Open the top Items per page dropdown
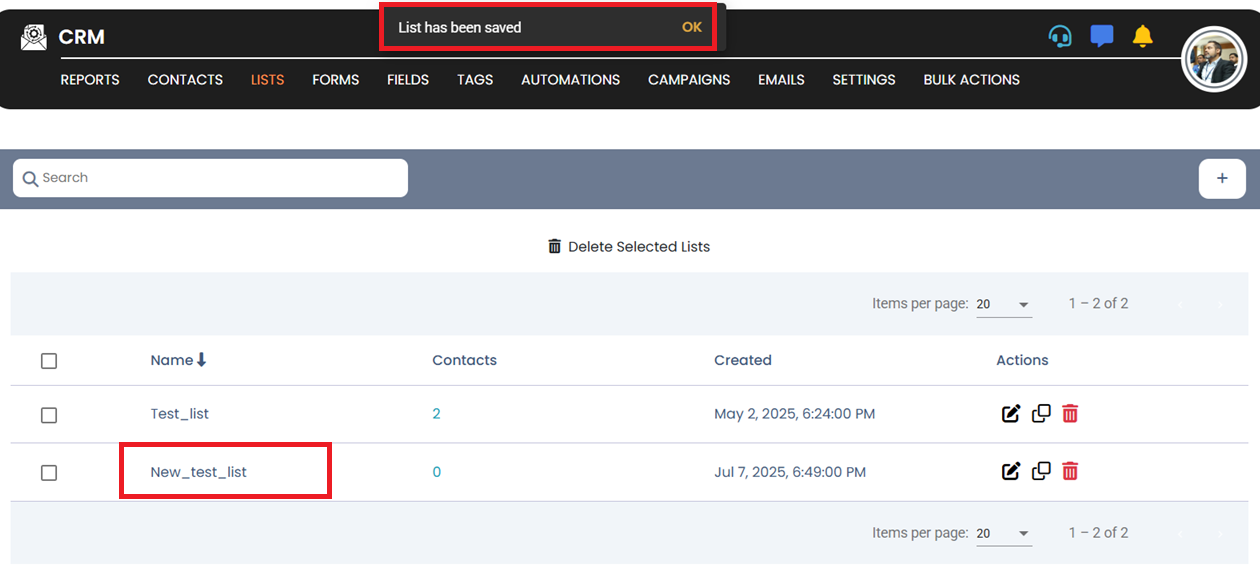 [1004, 305]
